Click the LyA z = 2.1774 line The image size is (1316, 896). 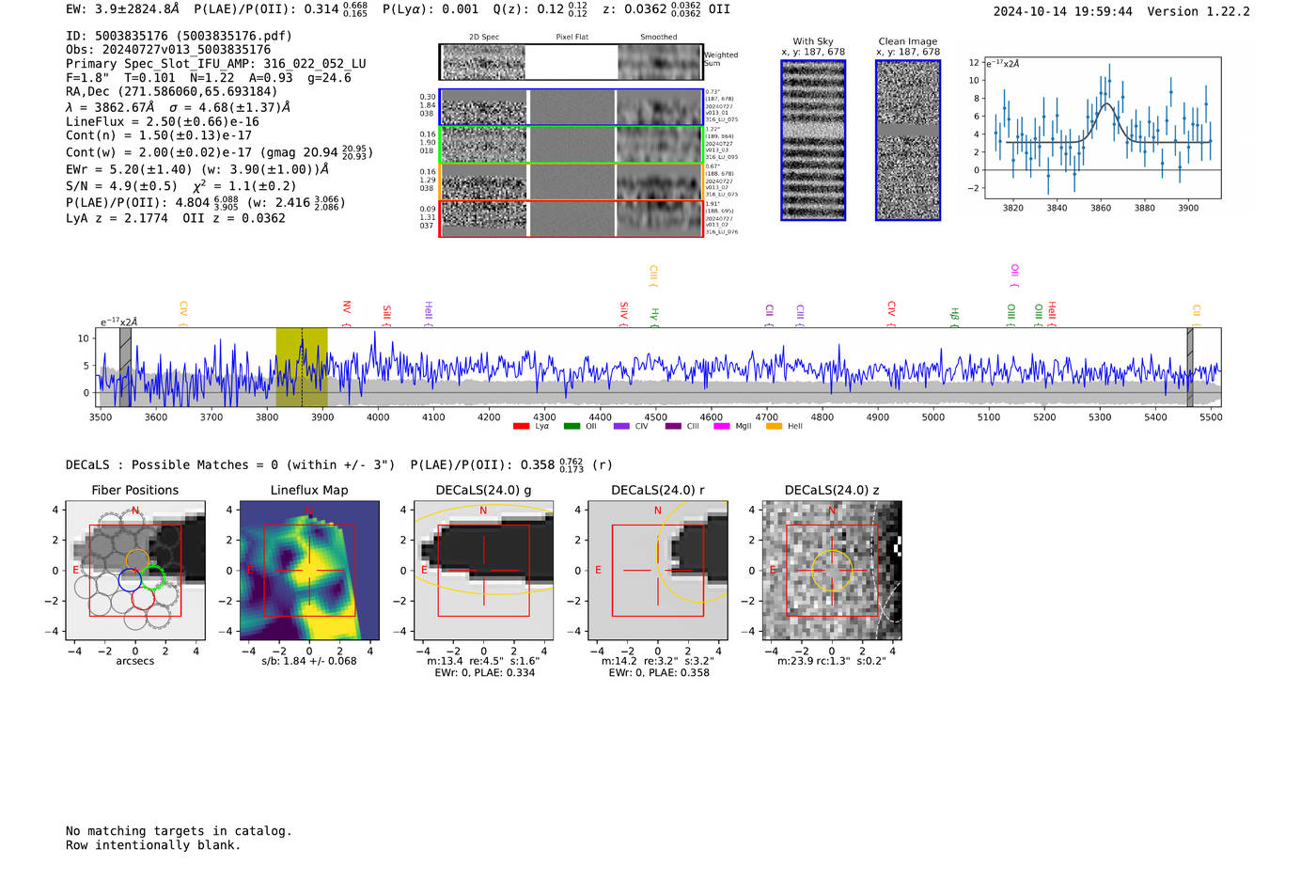pyautogui.click(x=176, y=218)
